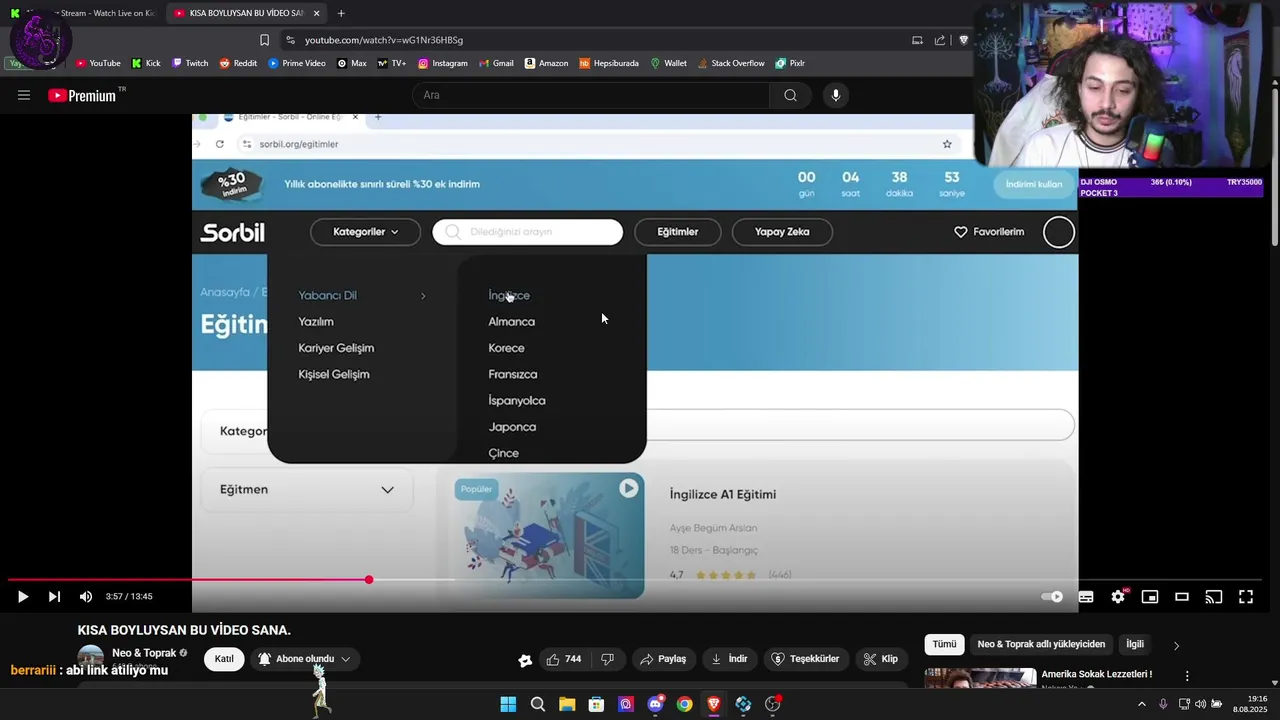
Task: Send thanks via Teşekkürler button
Action: click(x=805, y=659)
